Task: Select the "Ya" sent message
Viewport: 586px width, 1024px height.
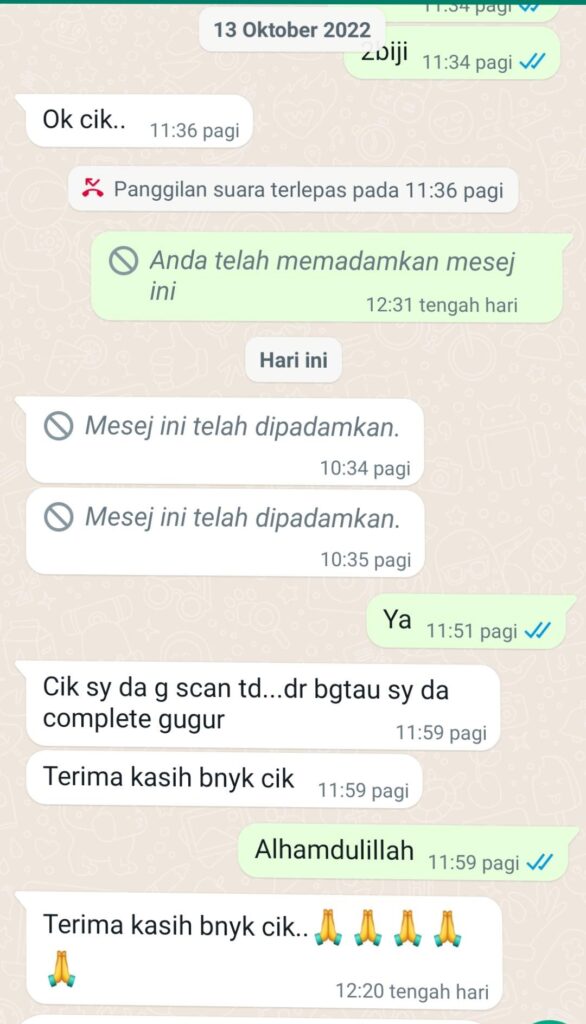Action: [467, 622]
